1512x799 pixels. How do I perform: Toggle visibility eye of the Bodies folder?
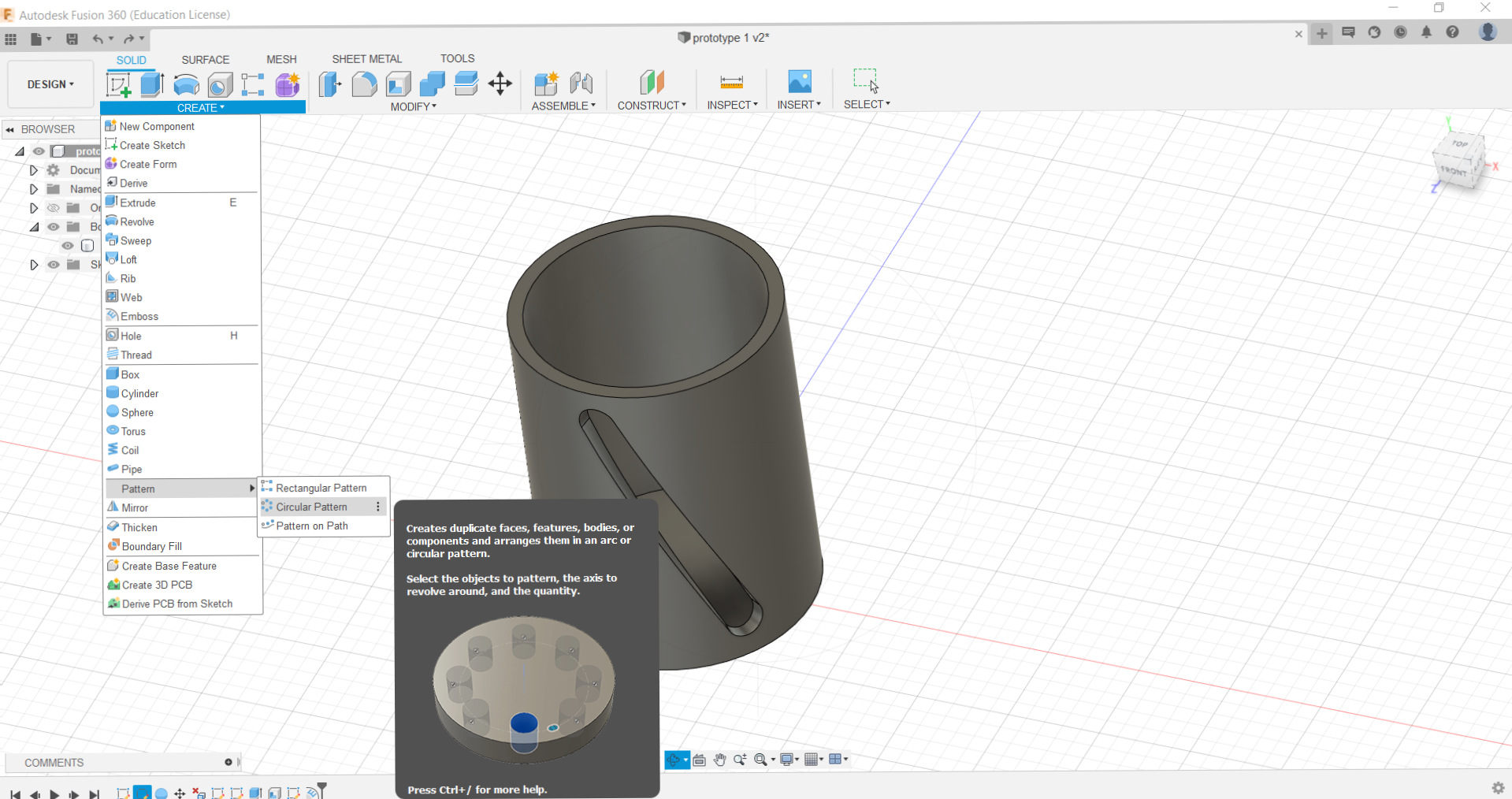(53, 227)
